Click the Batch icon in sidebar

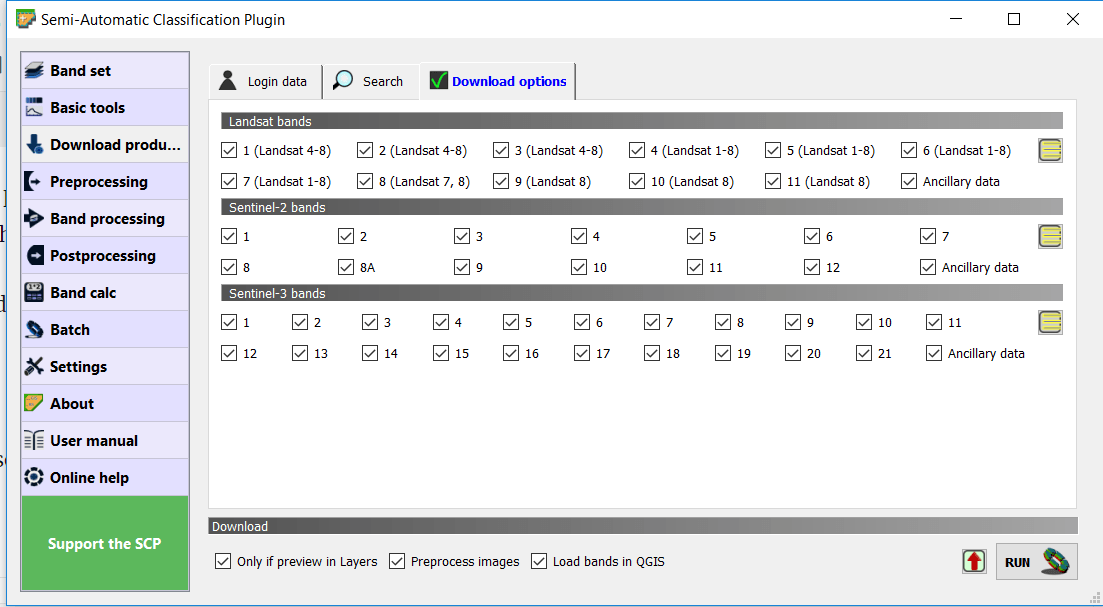[34, 330]
